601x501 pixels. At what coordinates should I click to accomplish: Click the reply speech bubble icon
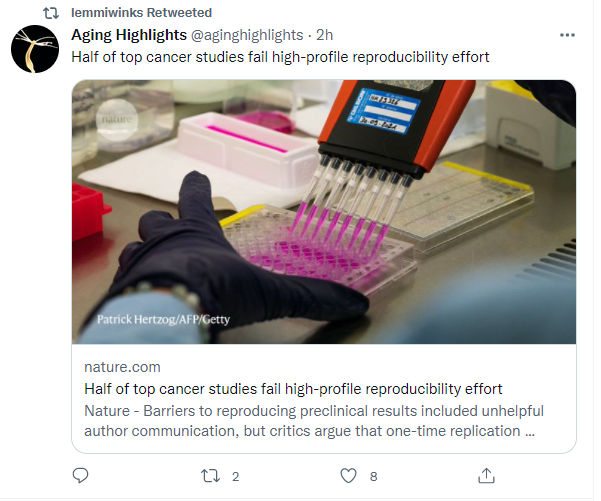[x=82, y=476]
